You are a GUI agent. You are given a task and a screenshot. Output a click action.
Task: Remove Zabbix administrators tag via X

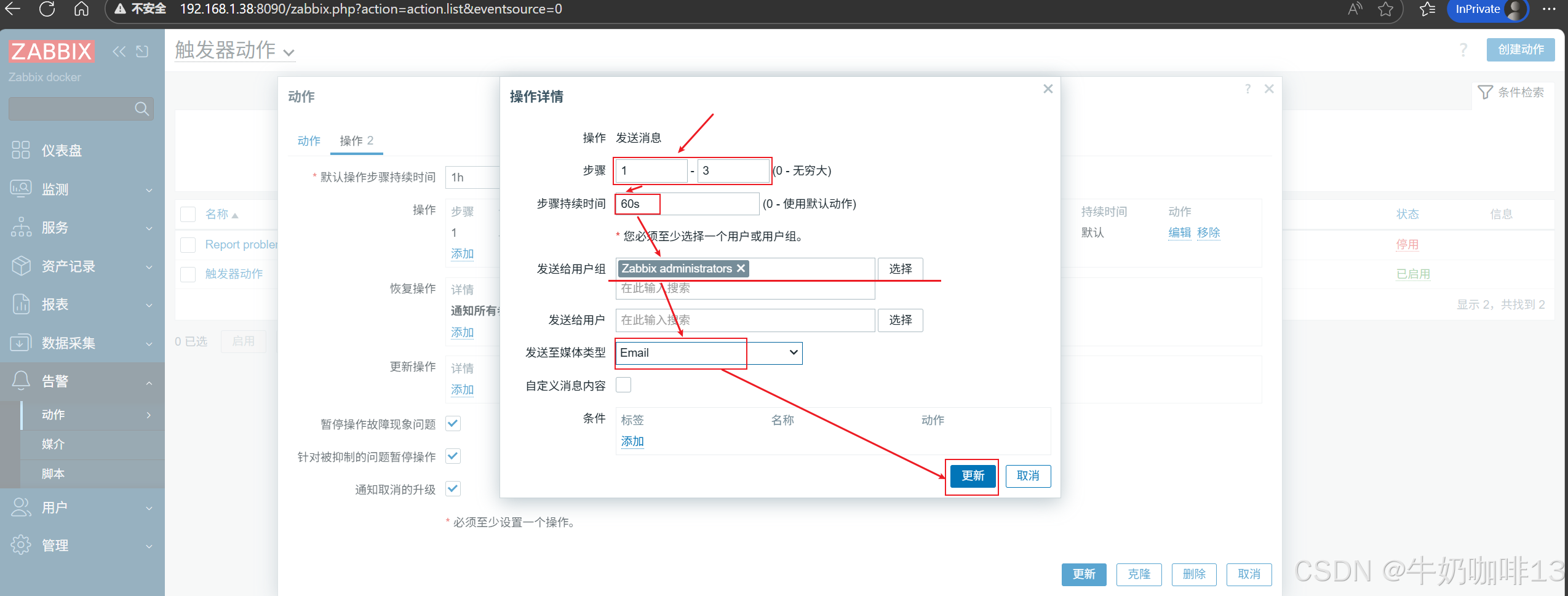click(x=741, y=268)
